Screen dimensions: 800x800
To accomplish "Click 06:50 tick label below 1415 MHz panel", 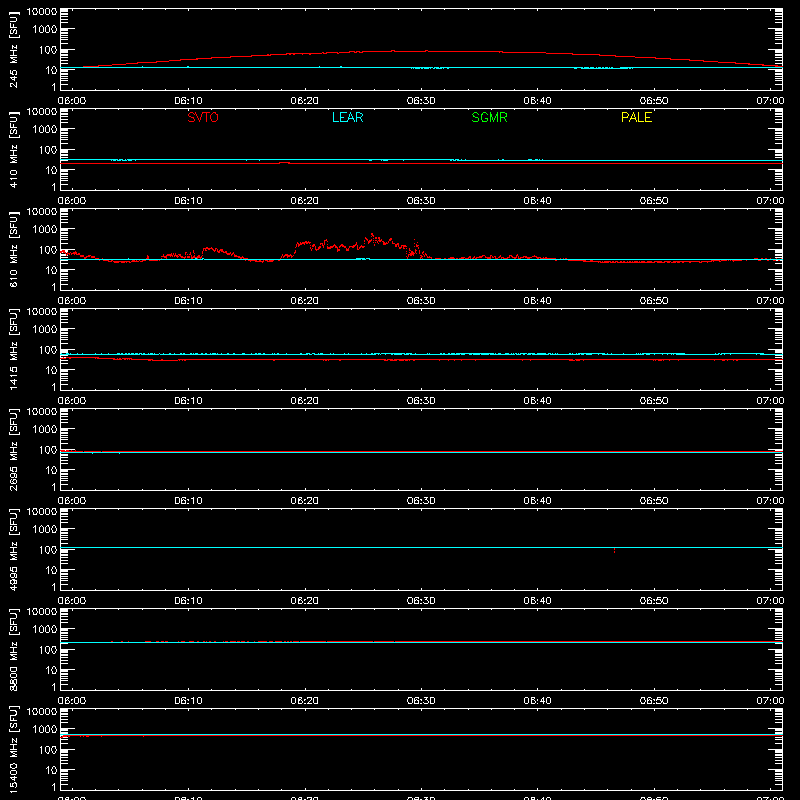I will pyautogui.click(x=654, y=401).
